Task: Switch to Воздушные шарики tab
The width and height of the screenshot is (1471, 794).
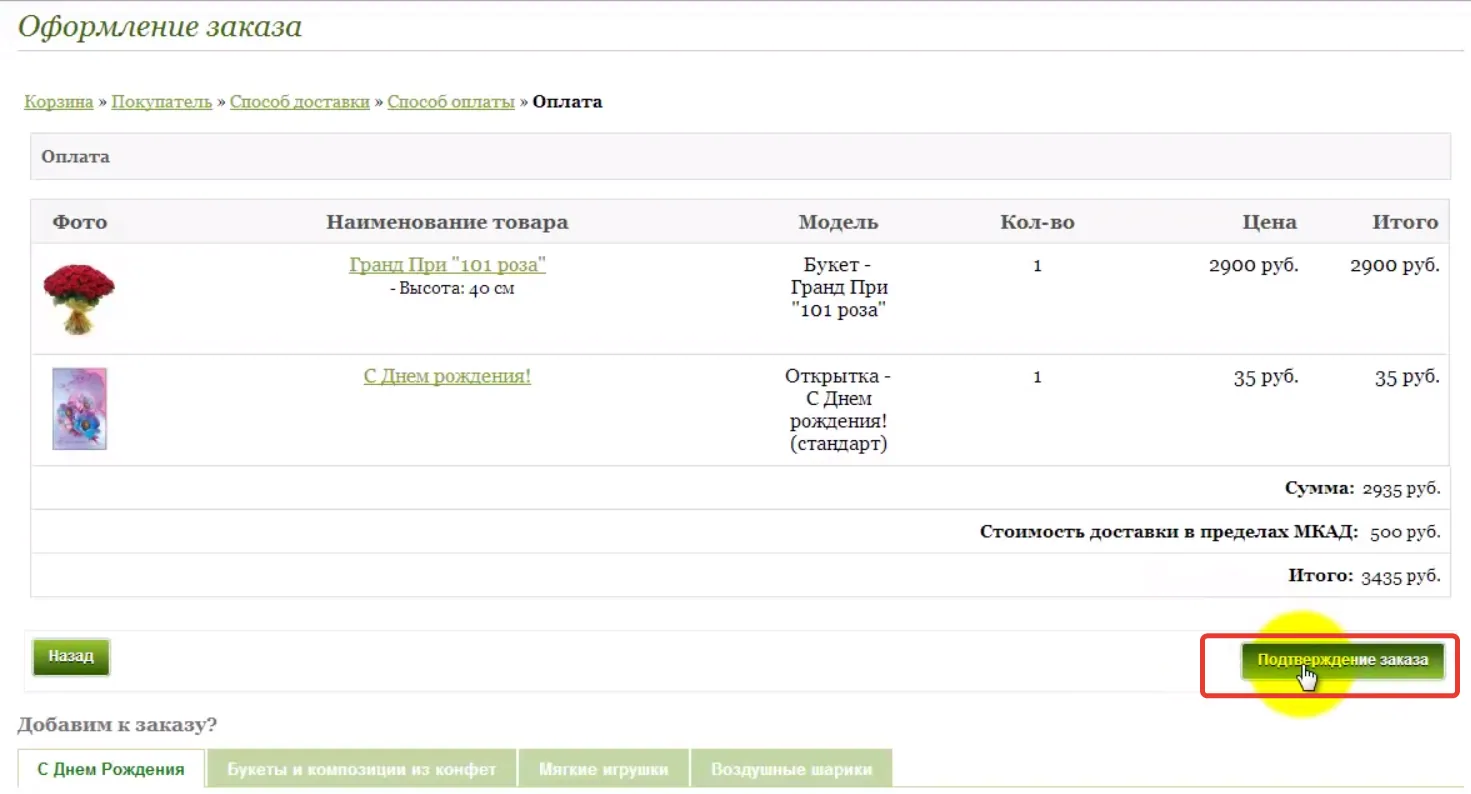Action: pos(791,769)
